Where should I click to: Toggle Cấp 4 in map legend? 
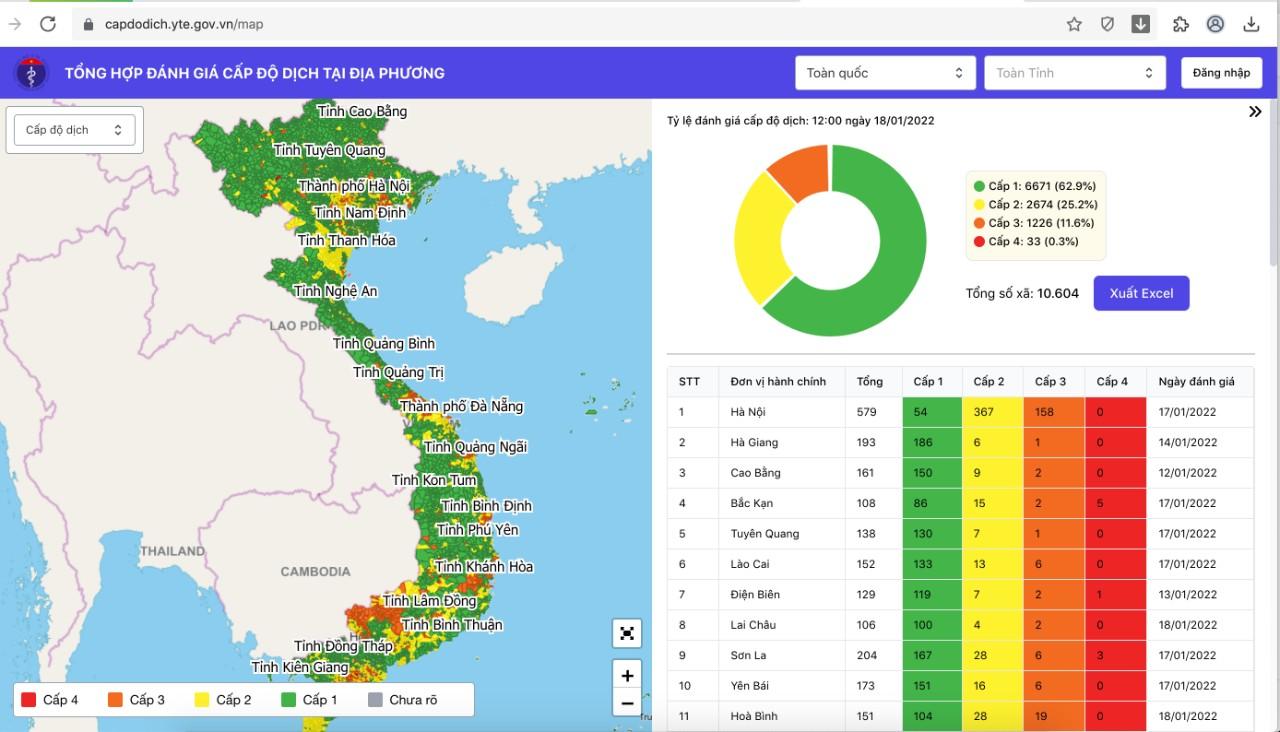[50, 700]
